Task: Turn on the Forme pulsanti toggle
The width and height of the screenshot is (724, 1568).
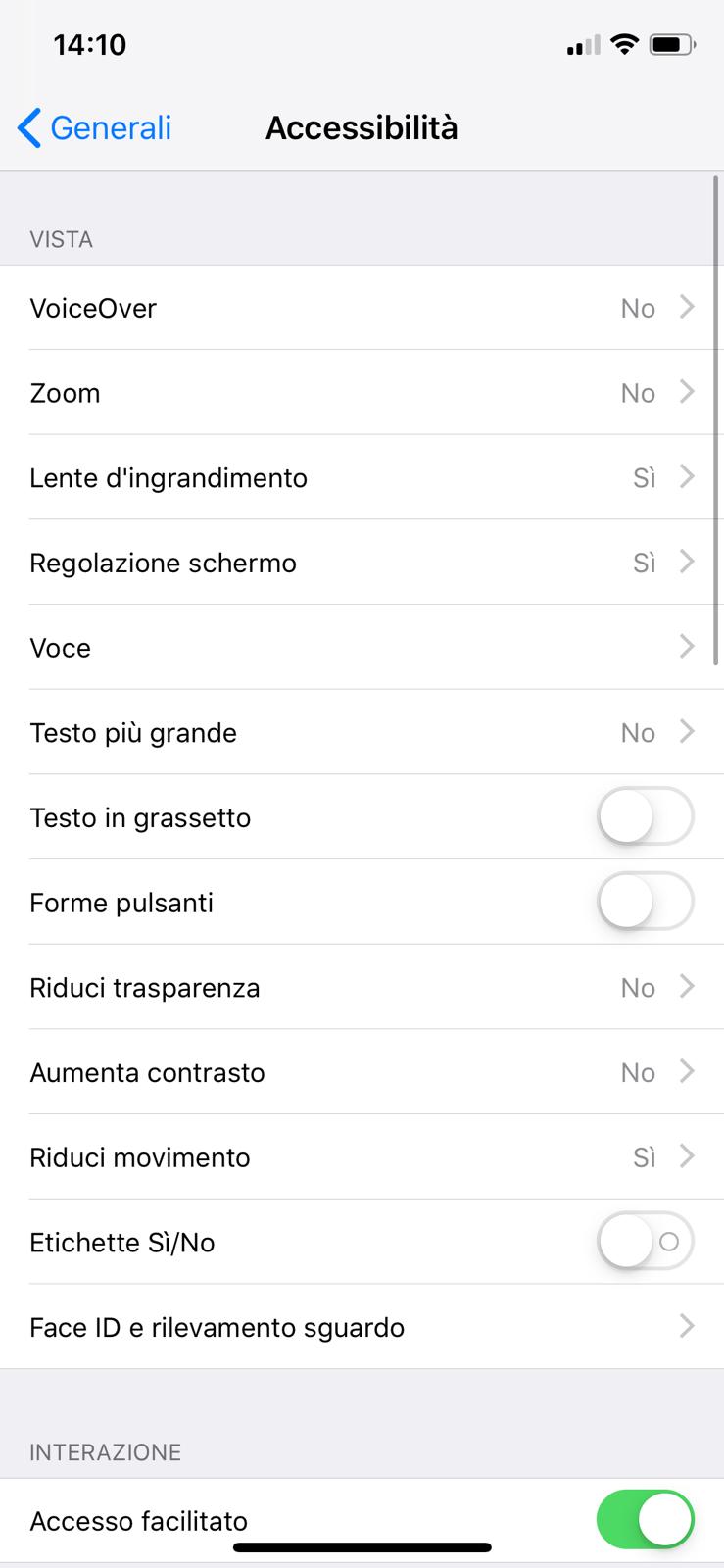Action: click(x=645, y=902)
